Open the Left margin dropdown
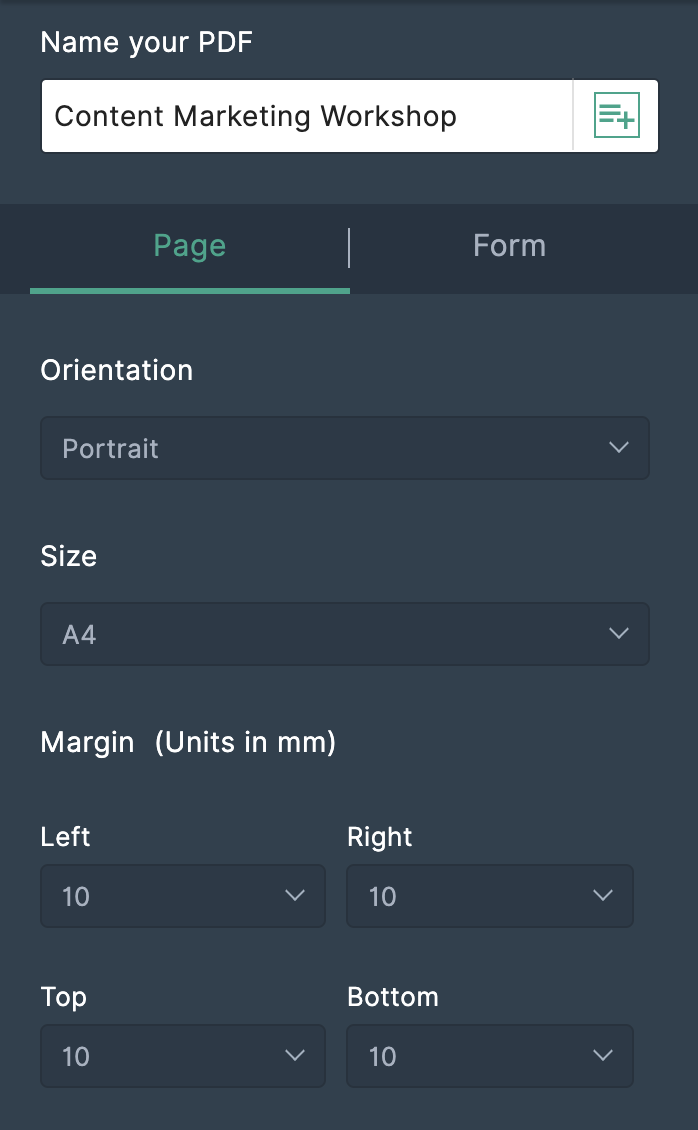 pyautogui.click(x=183, y=896)
